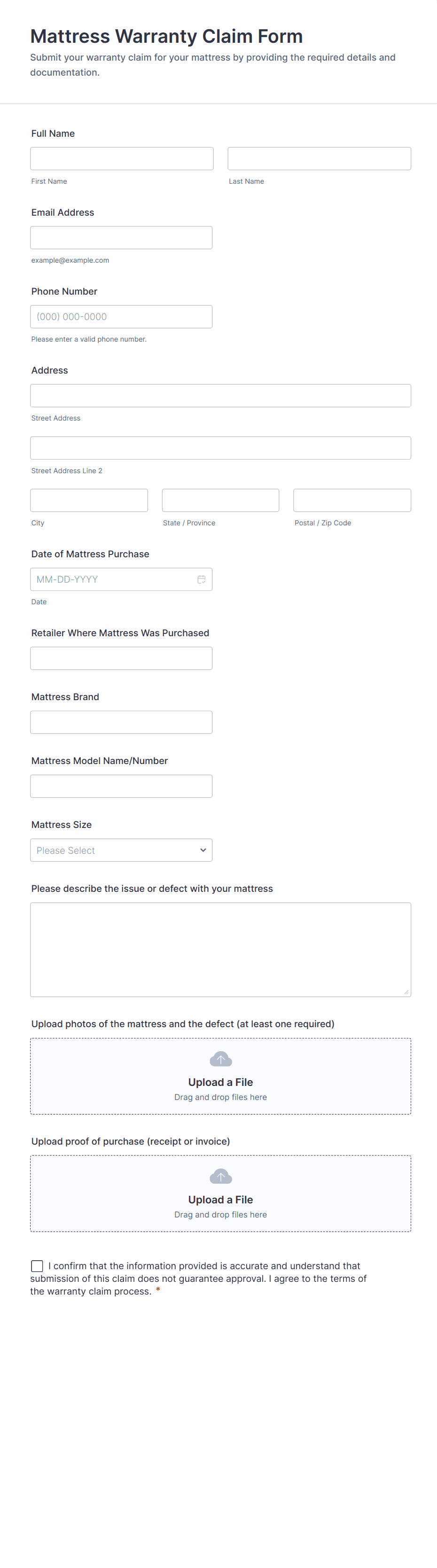Click the cloud upload icon for proof of purchase
Screen dimensions: 437x1568
click(x=220, y=1177)
